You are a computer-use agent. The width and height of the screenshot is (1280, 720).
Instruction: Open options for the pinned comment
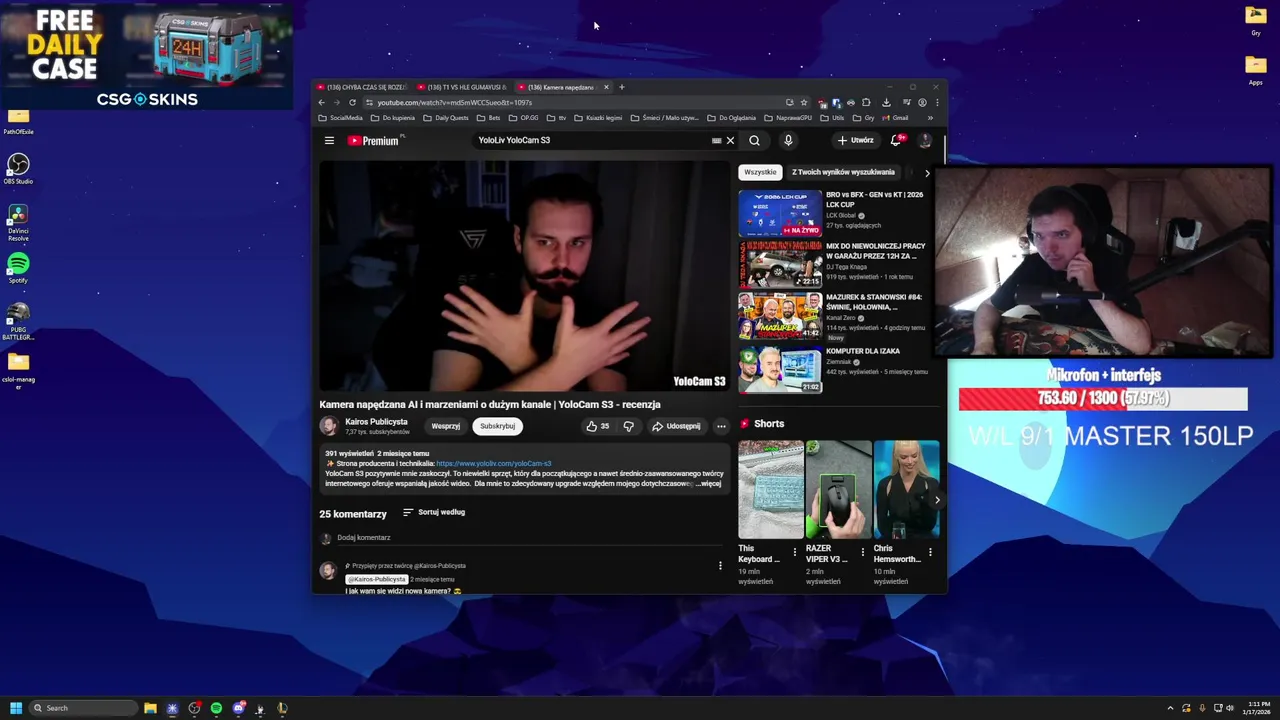click(x=720, y=566)
